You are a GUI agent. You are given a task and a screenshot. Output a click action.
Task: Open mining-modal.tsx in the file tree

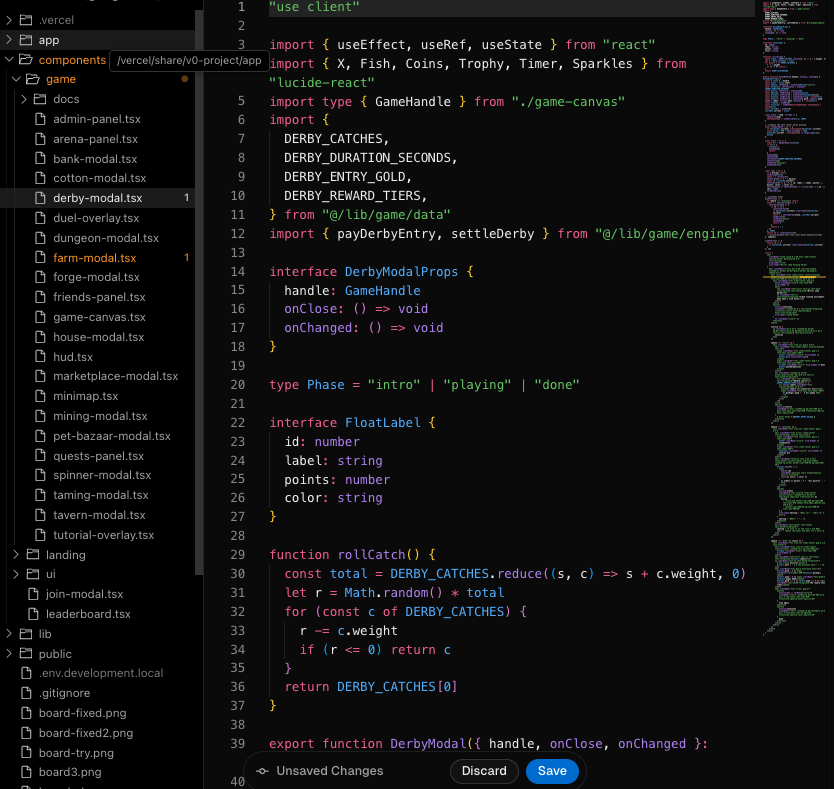(x=100, y=416)
